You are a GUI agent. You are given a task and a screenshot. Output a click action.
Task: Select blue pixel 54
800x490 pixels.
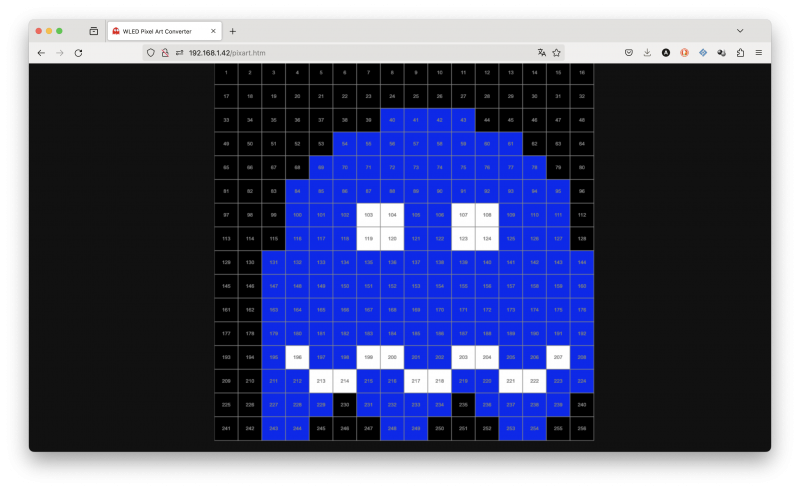click(x=344, y=144)
